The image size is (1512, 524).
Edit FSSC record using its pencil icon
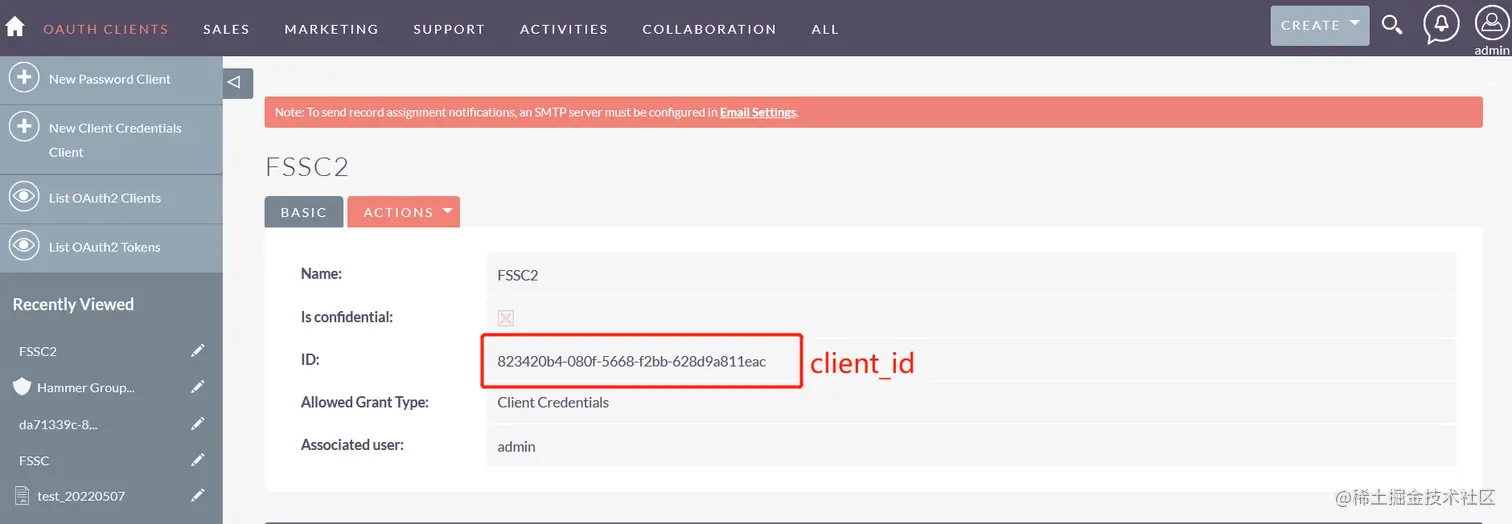point(198,460)
